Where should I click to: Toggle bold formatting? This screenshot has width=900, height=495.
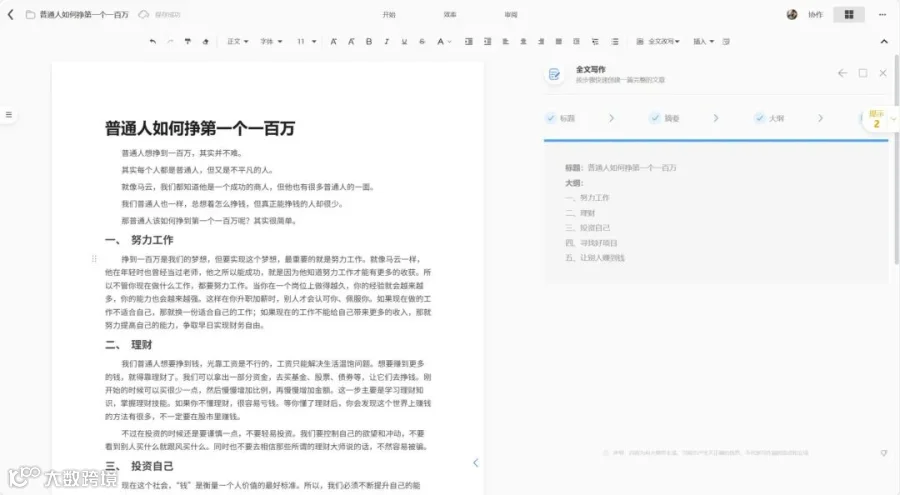click(x=368, y=41)
